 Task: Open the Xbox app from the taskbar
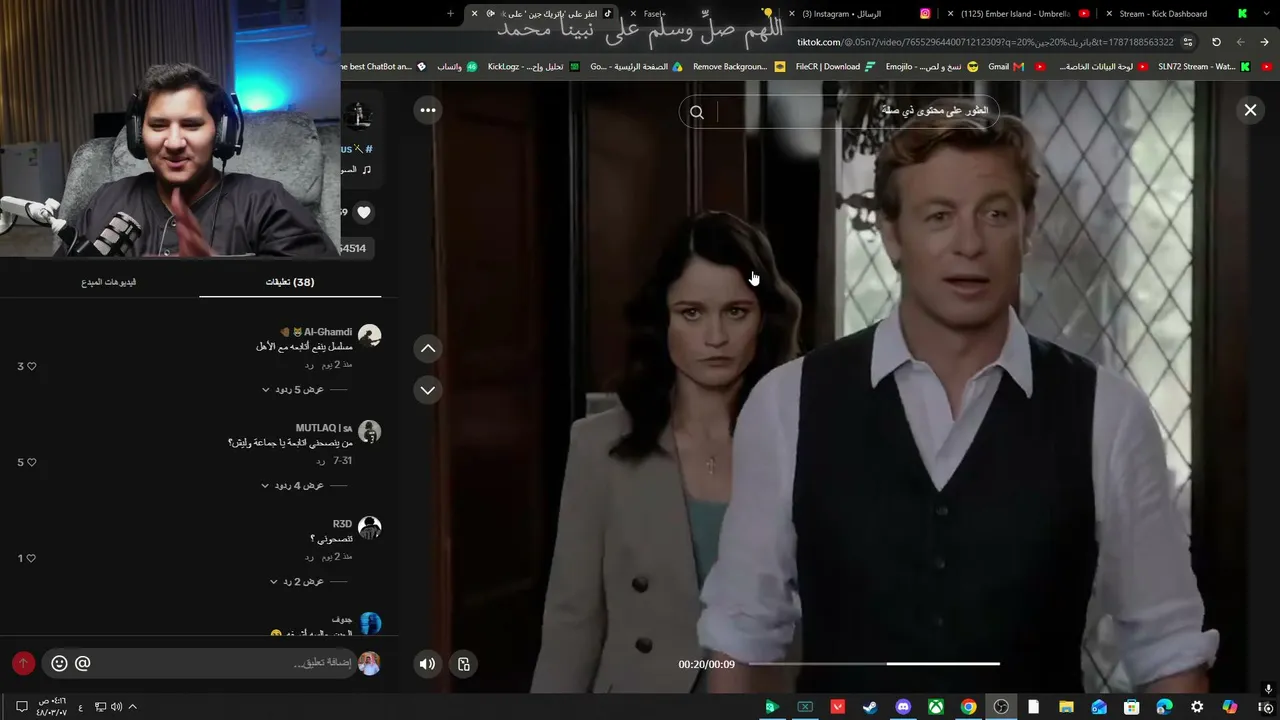coord(935,707)
